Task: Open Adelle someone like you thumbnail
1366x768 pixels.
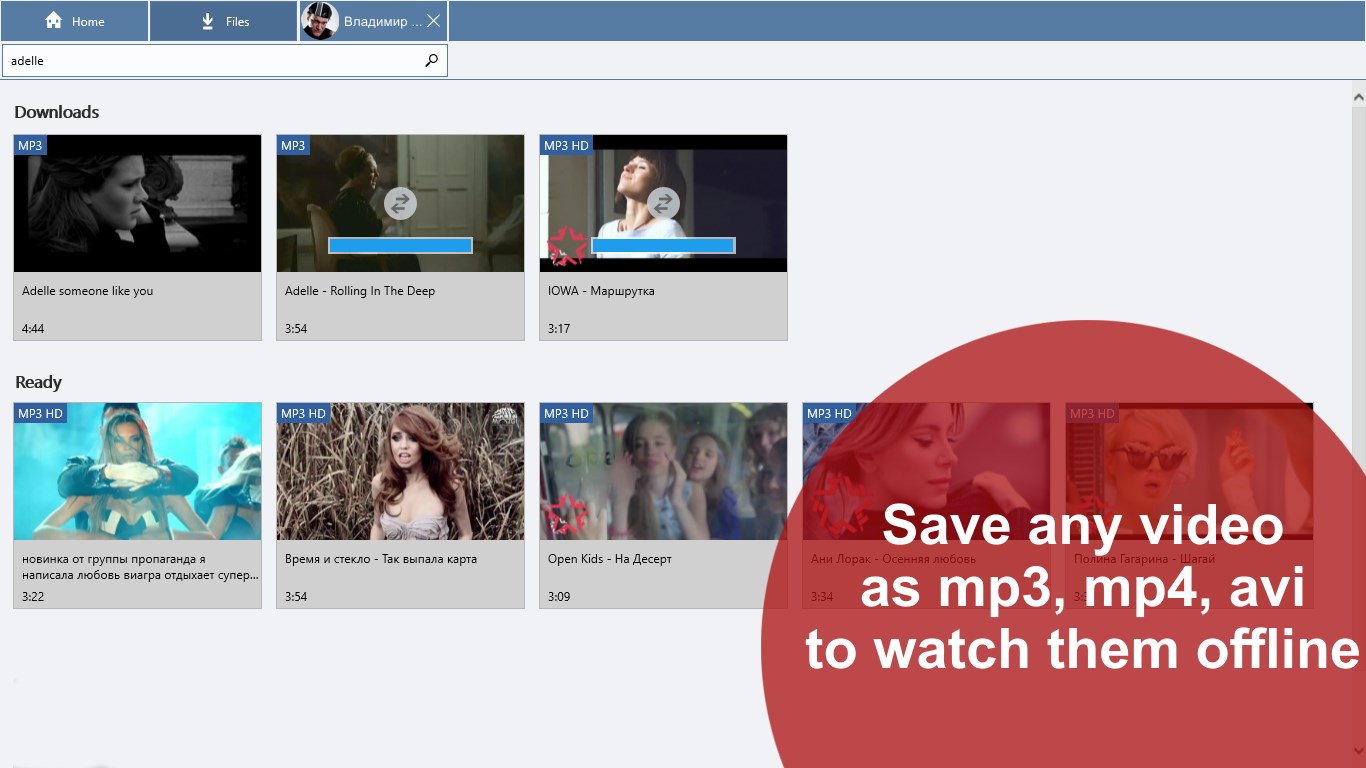Action: coord(137,204)
